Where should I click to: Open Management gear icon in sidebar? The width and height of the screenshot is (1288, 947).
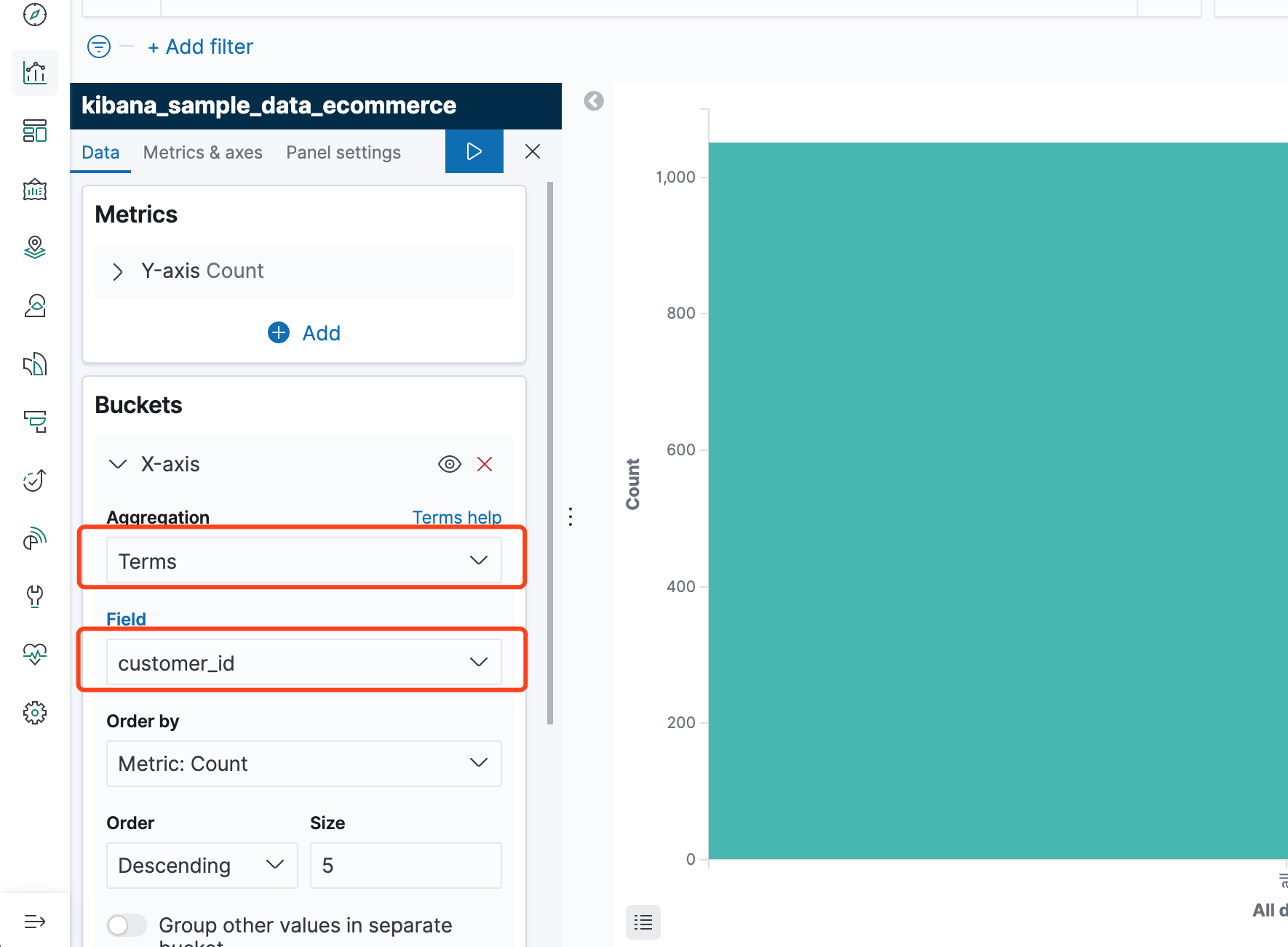point(35,713)
